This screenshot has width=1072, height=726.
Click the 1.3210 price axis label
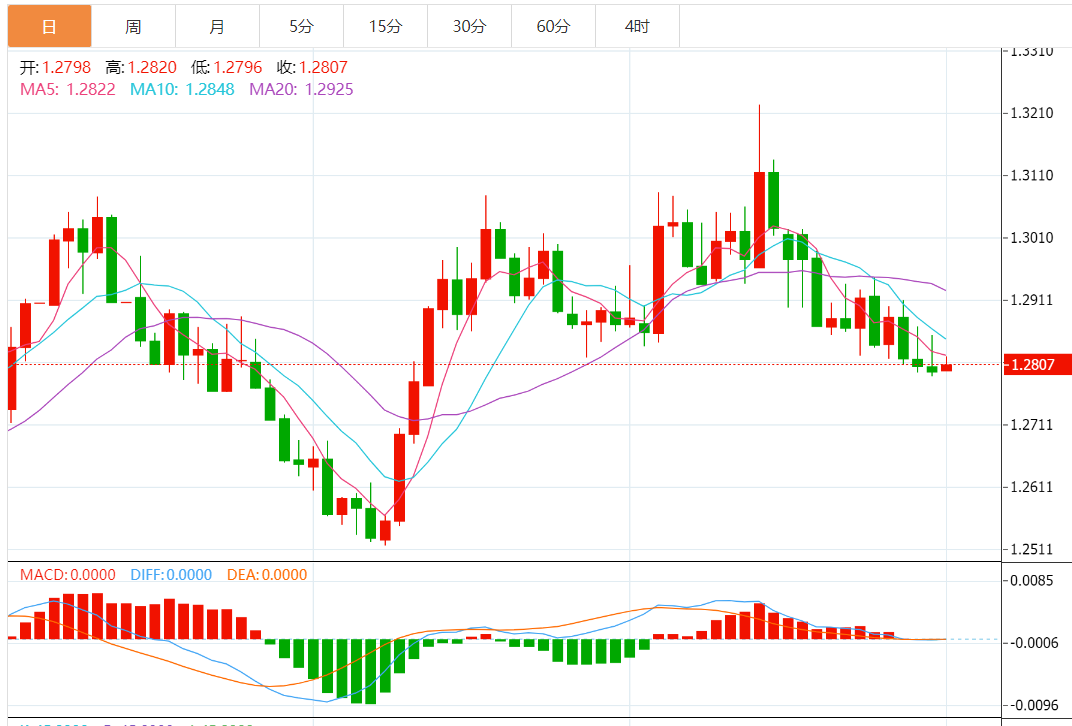[1032, 113]
